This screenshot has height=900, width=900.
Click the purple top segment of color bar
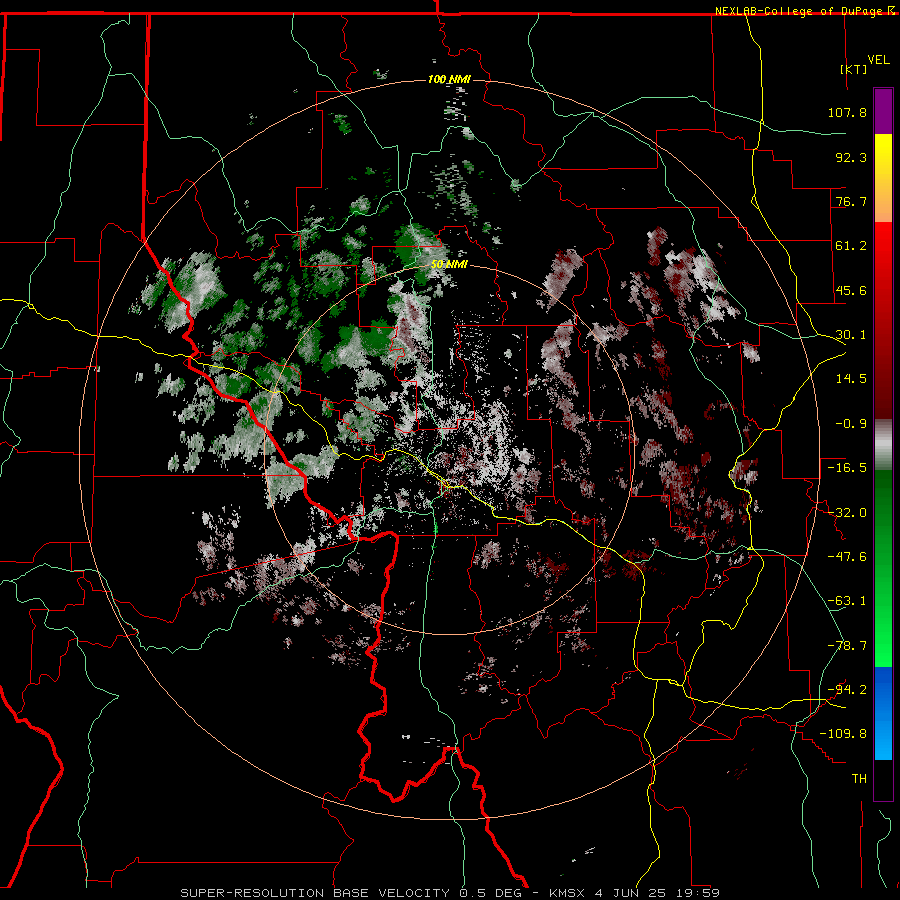pyautogui.click(x=883, y=111)
